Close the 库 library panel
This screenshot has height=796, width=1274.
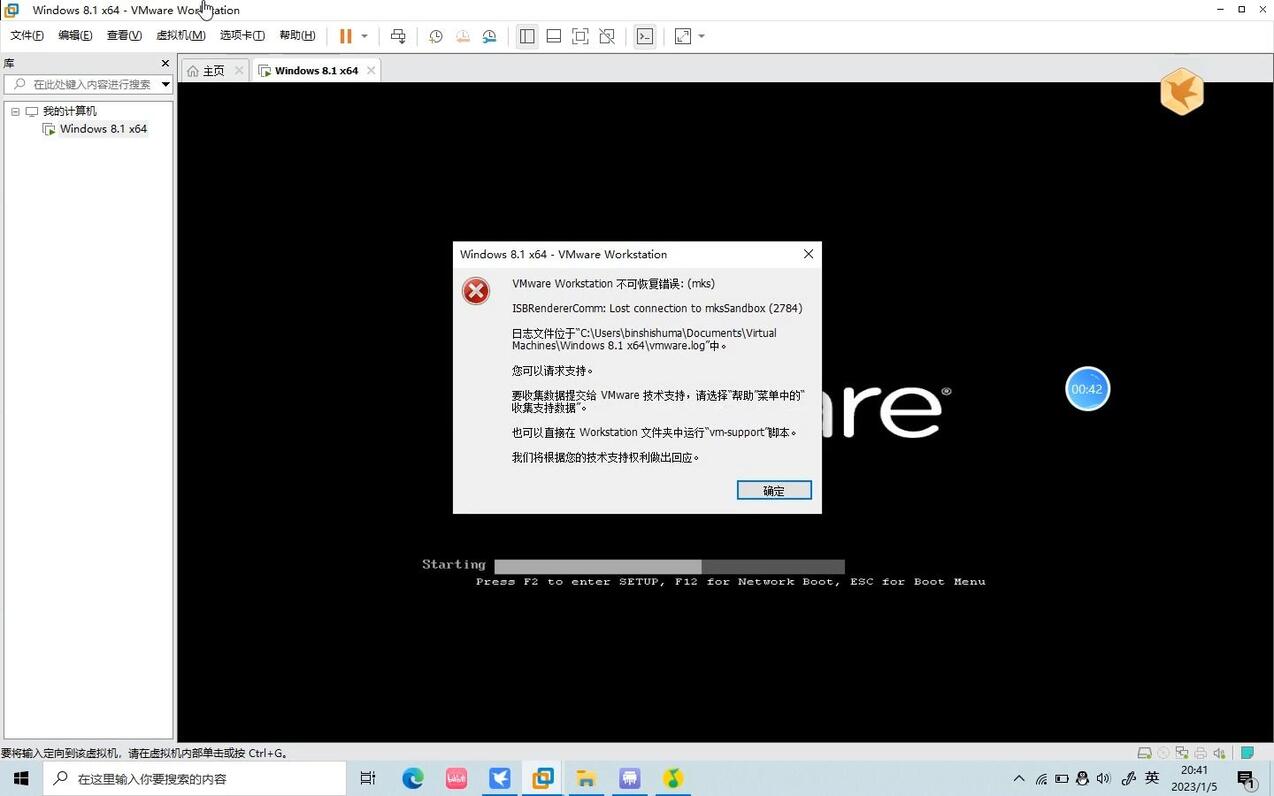165,63
